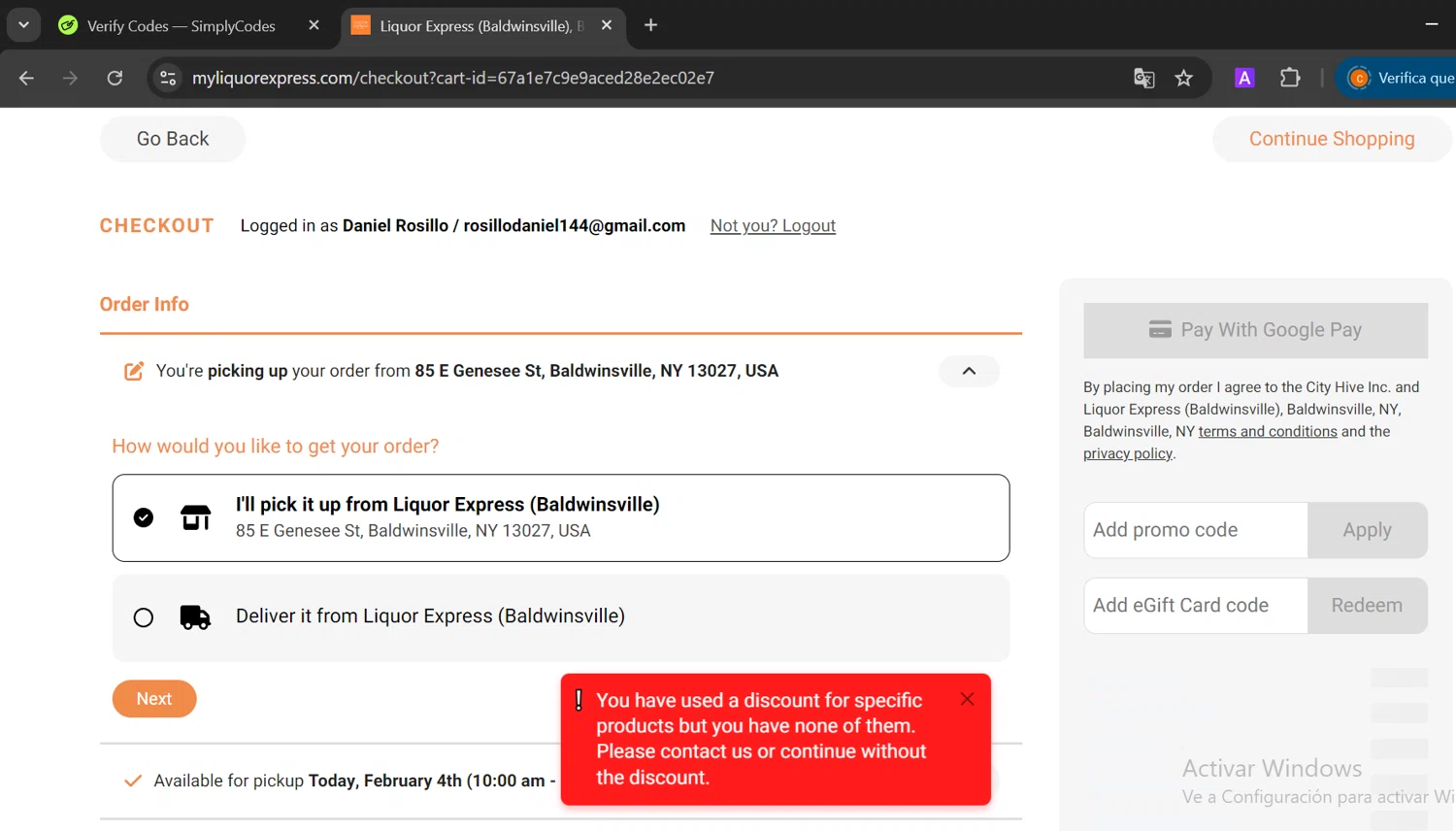Click the Go Back button

[173, 139]
